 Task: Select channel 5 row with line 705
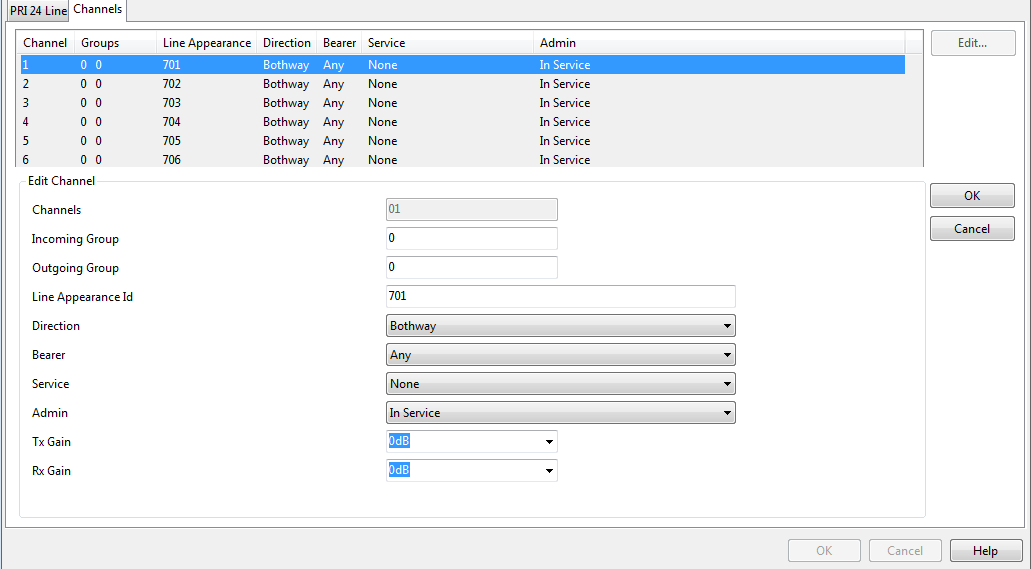pyautogui.click(x=461, y=141)
